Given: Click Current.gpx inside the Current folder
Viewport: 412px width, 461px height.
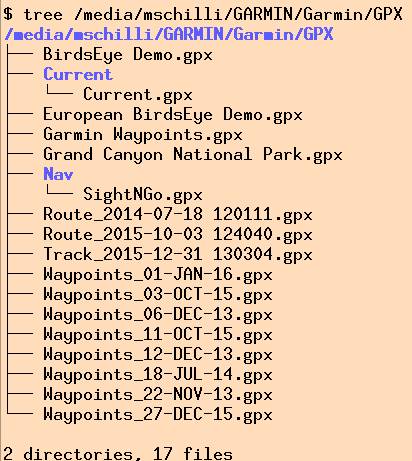Looking at the screenshot, I should coord(138,95).
